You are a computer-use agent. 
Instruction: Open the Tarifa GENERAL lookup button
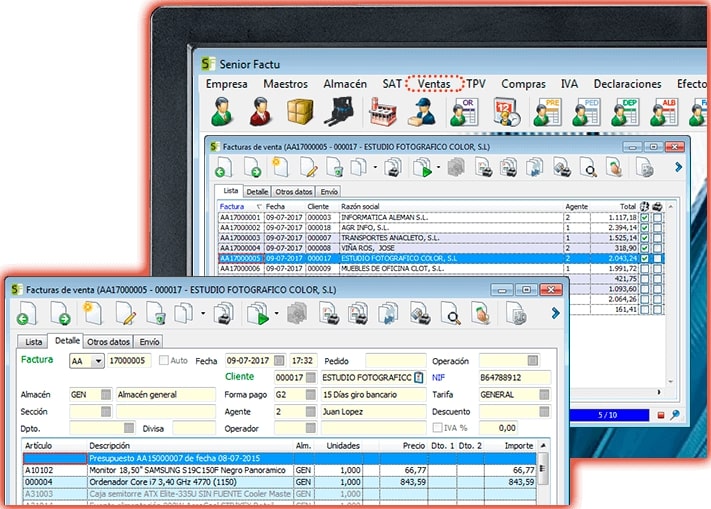tap(544, 394)
